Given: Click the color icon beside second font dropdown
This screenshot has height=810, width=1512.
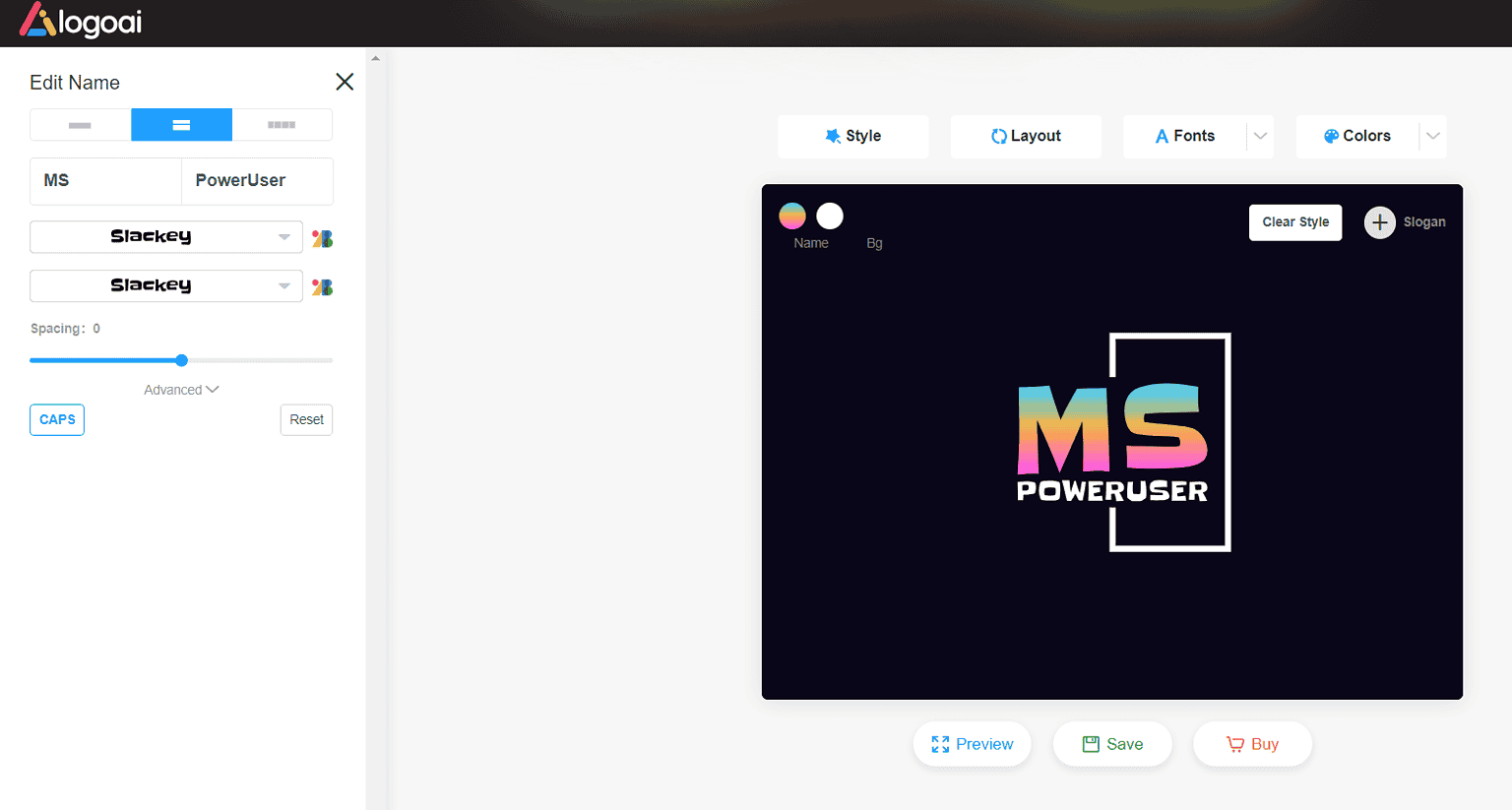Looking at the screenshot, I should 322,287.
